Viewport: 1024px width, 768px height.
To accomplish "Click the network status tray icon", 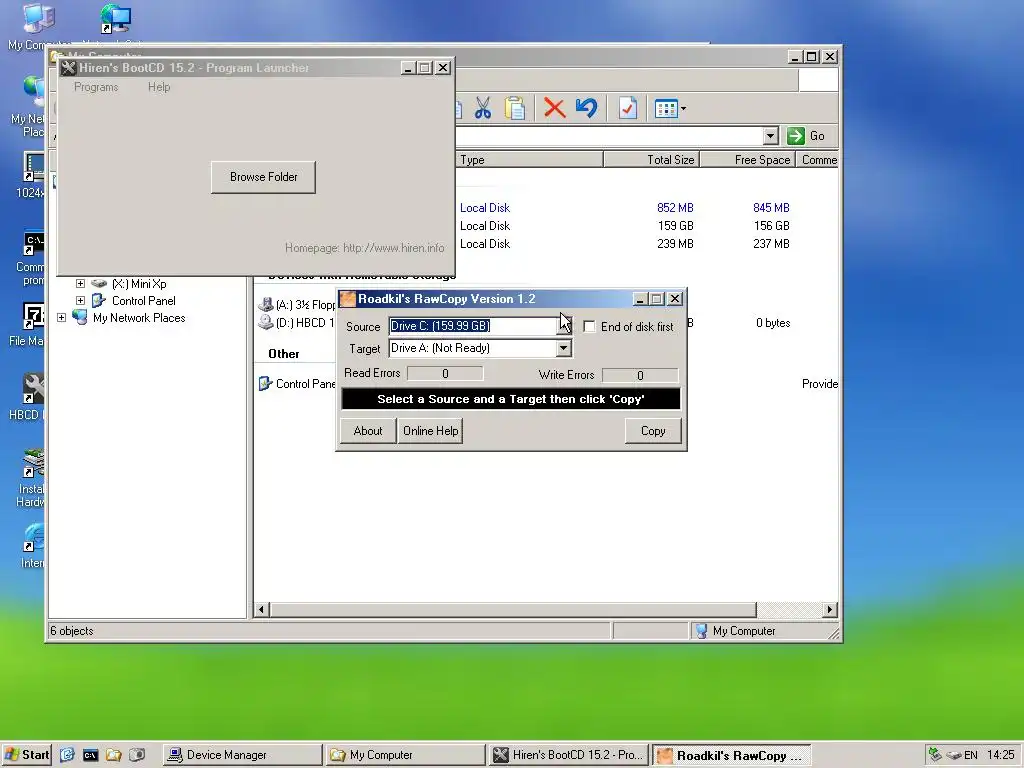I will click(935, 754).
